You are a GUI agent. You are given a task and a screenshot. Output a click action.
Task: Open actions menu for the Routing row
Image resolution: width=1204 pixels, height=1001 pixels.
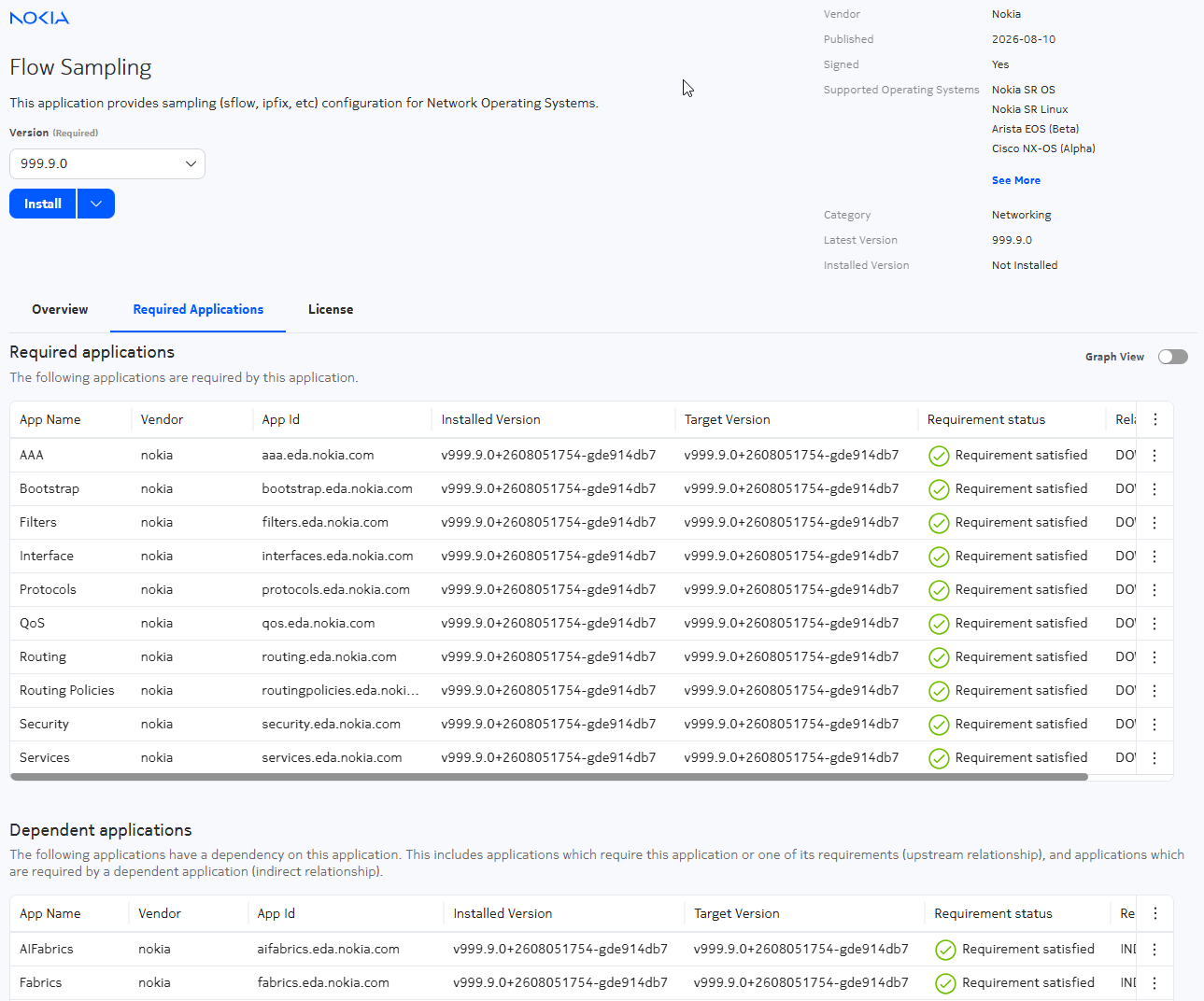pyautogui.click(x=1154, y=657)
